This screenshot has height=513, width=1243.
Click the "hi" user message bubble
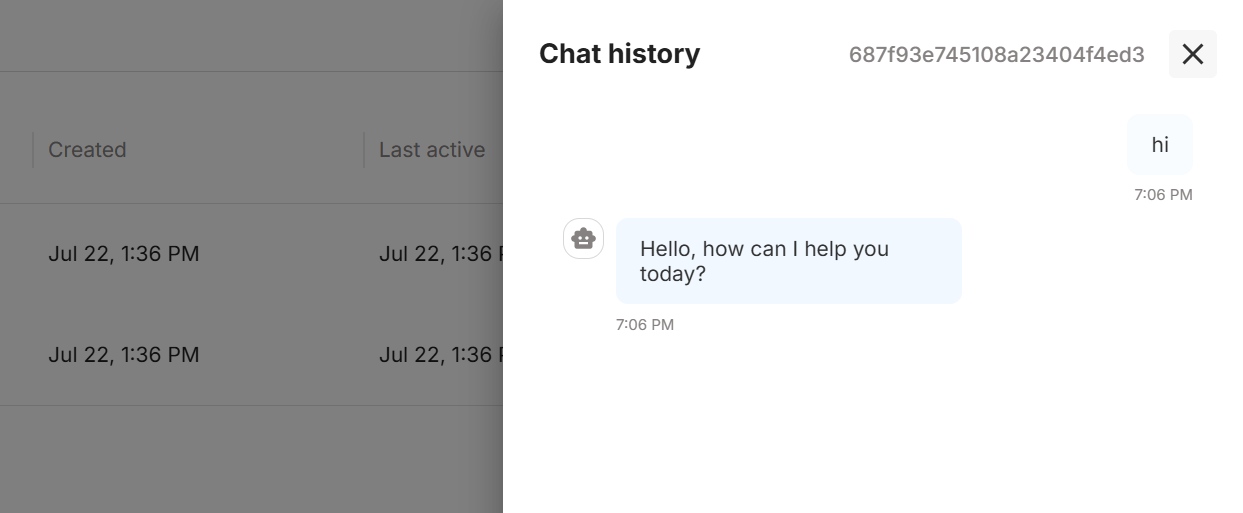[x=1159, y=145]
